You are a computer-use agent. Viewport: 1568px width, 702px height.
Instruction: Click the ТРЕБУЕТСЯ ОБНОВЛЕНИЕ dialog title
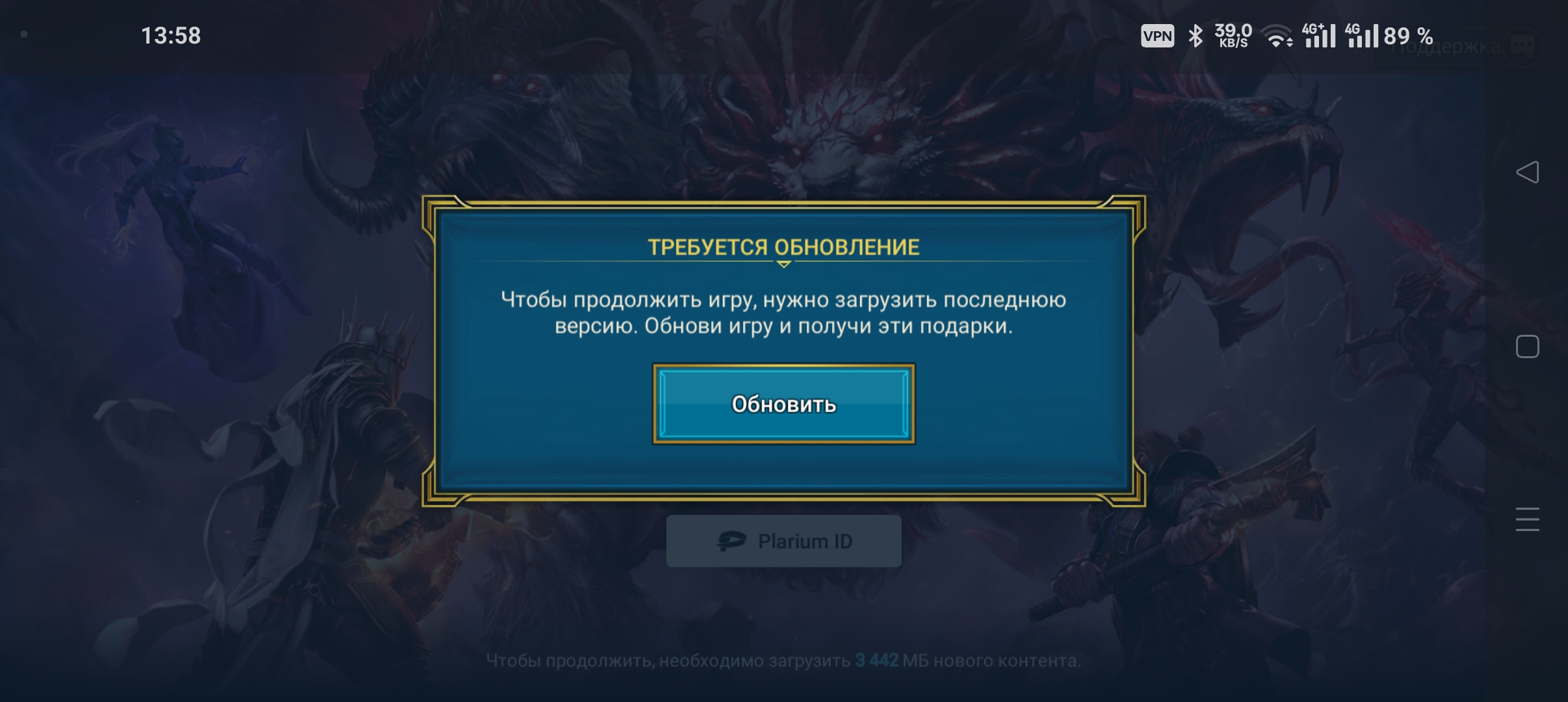click(x=783, y=247)
